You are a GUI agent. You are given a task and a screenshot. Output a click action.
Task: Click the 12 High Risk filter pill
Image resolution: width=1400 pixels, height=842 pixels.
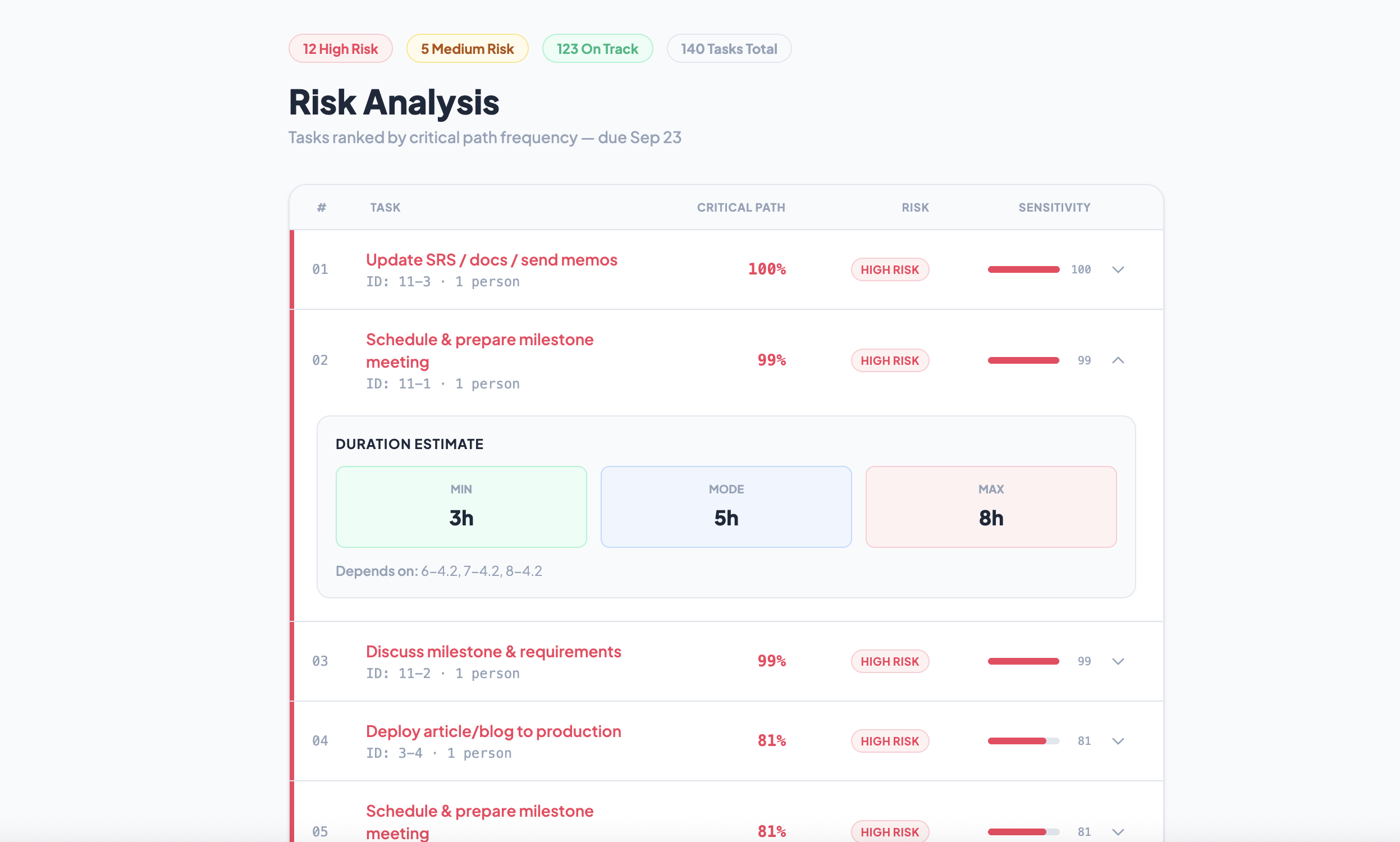(340, 49)
